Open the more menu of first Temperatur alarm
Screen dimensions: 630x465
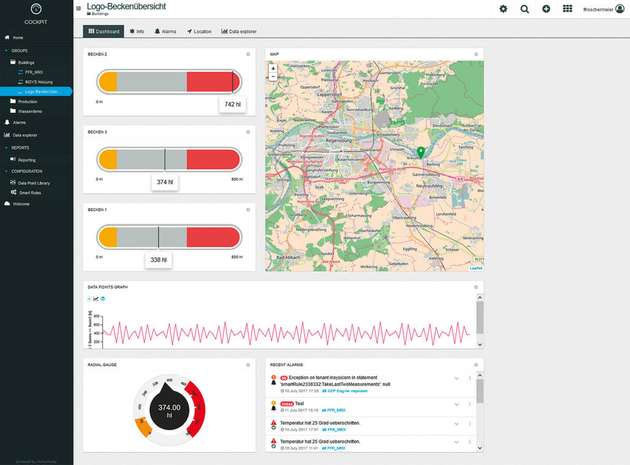click(470, 424)
